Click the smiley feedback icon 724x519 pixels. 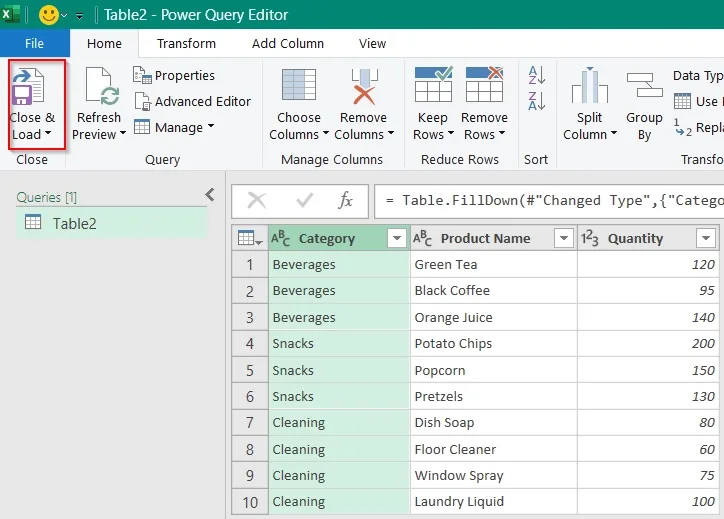[x=48, y=15]
